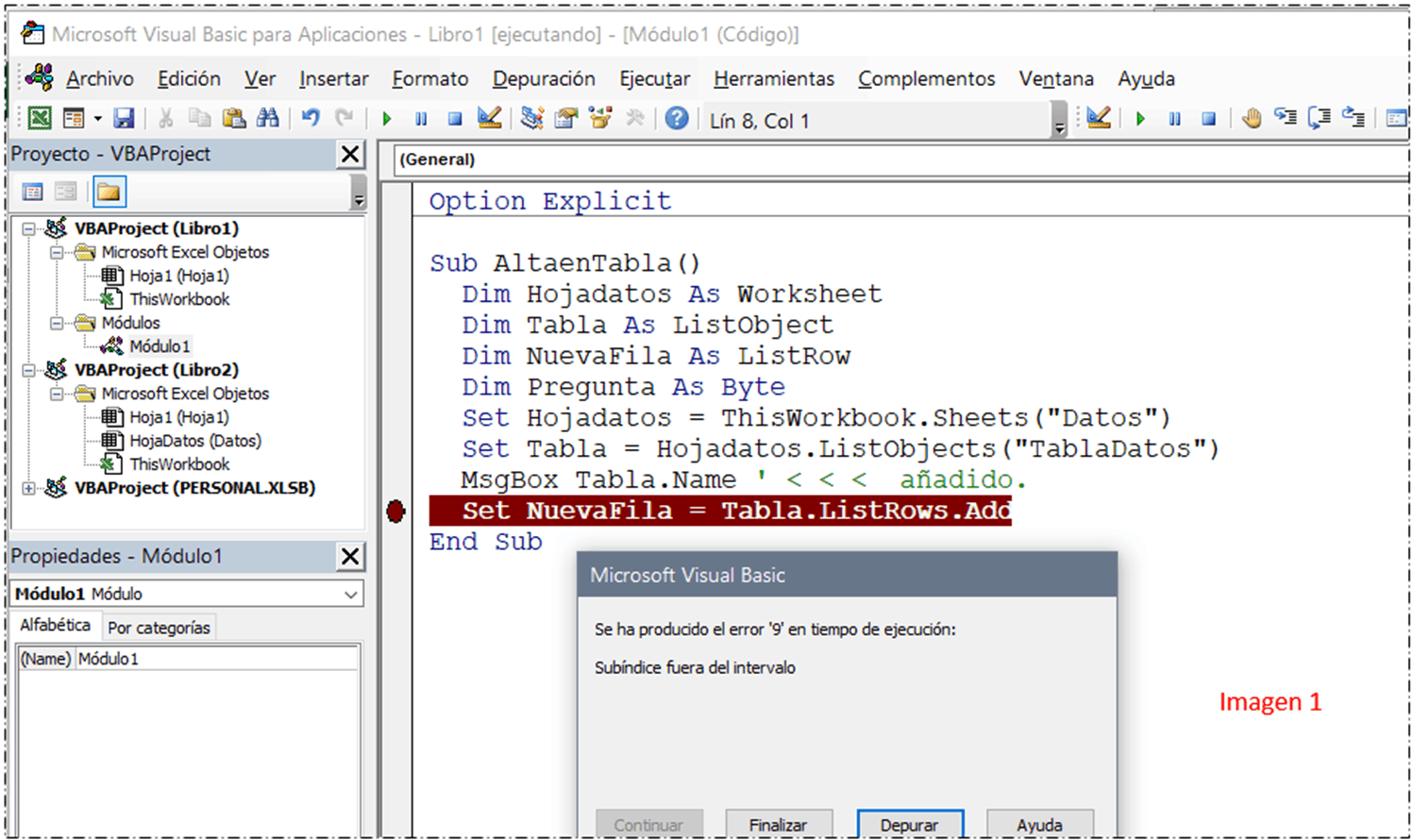Collapse the Módulos folder
The image size is (1413, 840).
pos(57,323)
